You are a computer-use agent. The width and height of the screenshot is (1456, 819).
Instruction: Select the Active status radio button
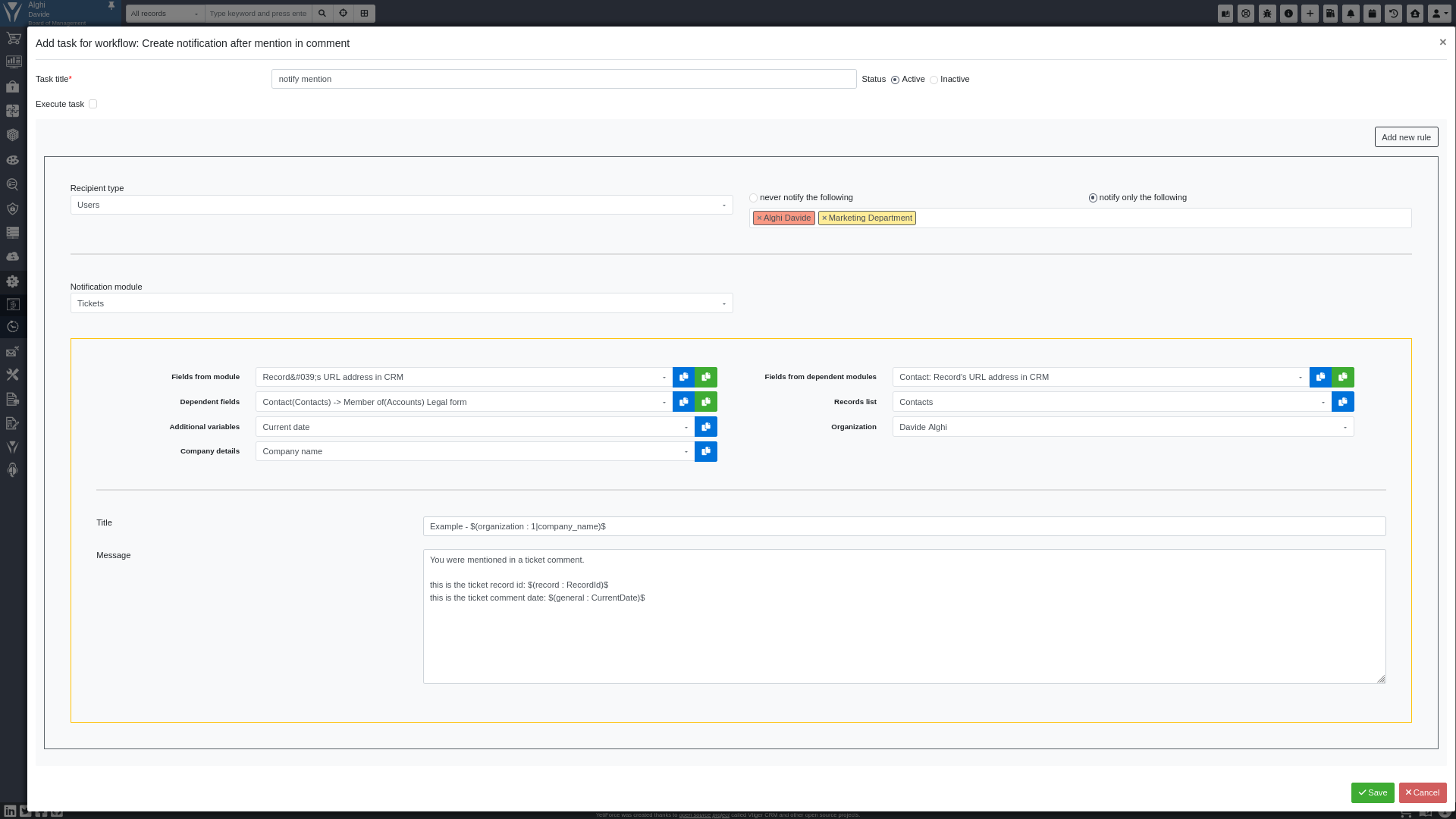pyautogui.click(x=895, y=80)
